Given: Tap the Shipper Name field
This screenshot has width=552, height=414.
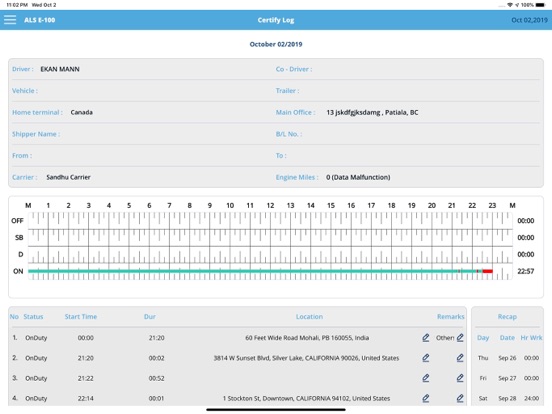Looking at the screenshot, I should pos(142,134).
